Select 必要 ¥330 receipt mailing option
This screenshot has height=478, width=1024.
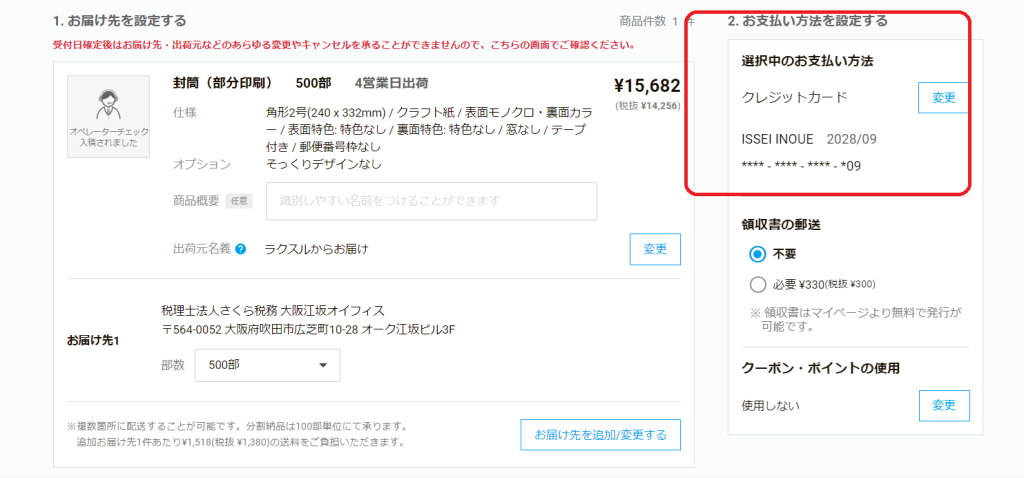click(x=758, y=283)
